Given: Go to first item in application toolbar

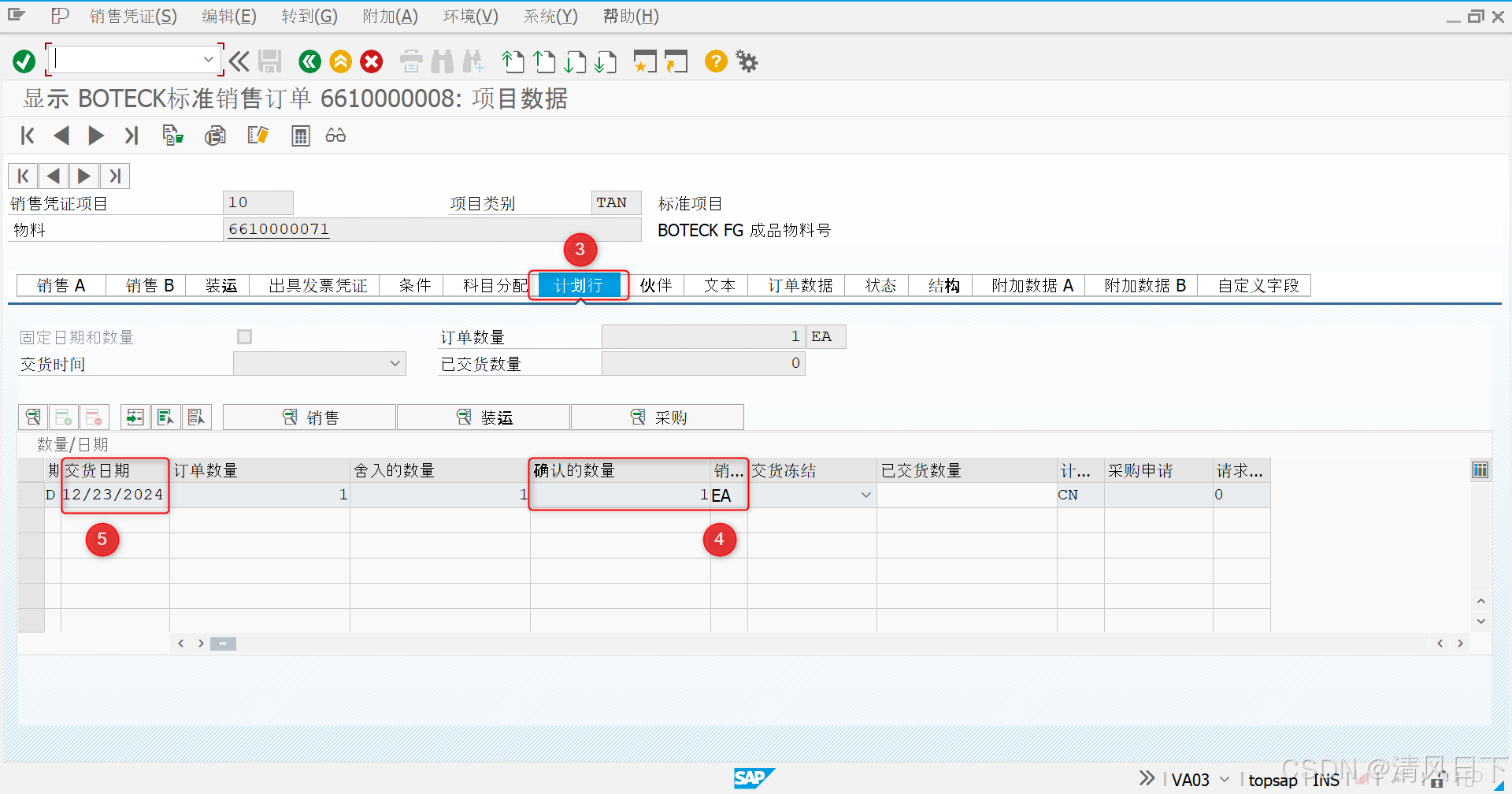Looking at the screenshot, I should (28, 135).
